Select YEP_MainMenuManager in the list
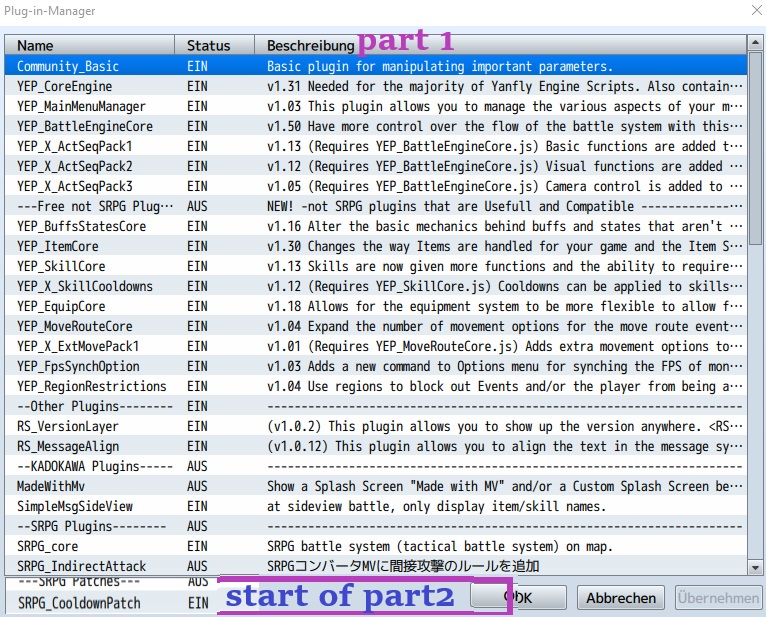 [x=376, y=106]
